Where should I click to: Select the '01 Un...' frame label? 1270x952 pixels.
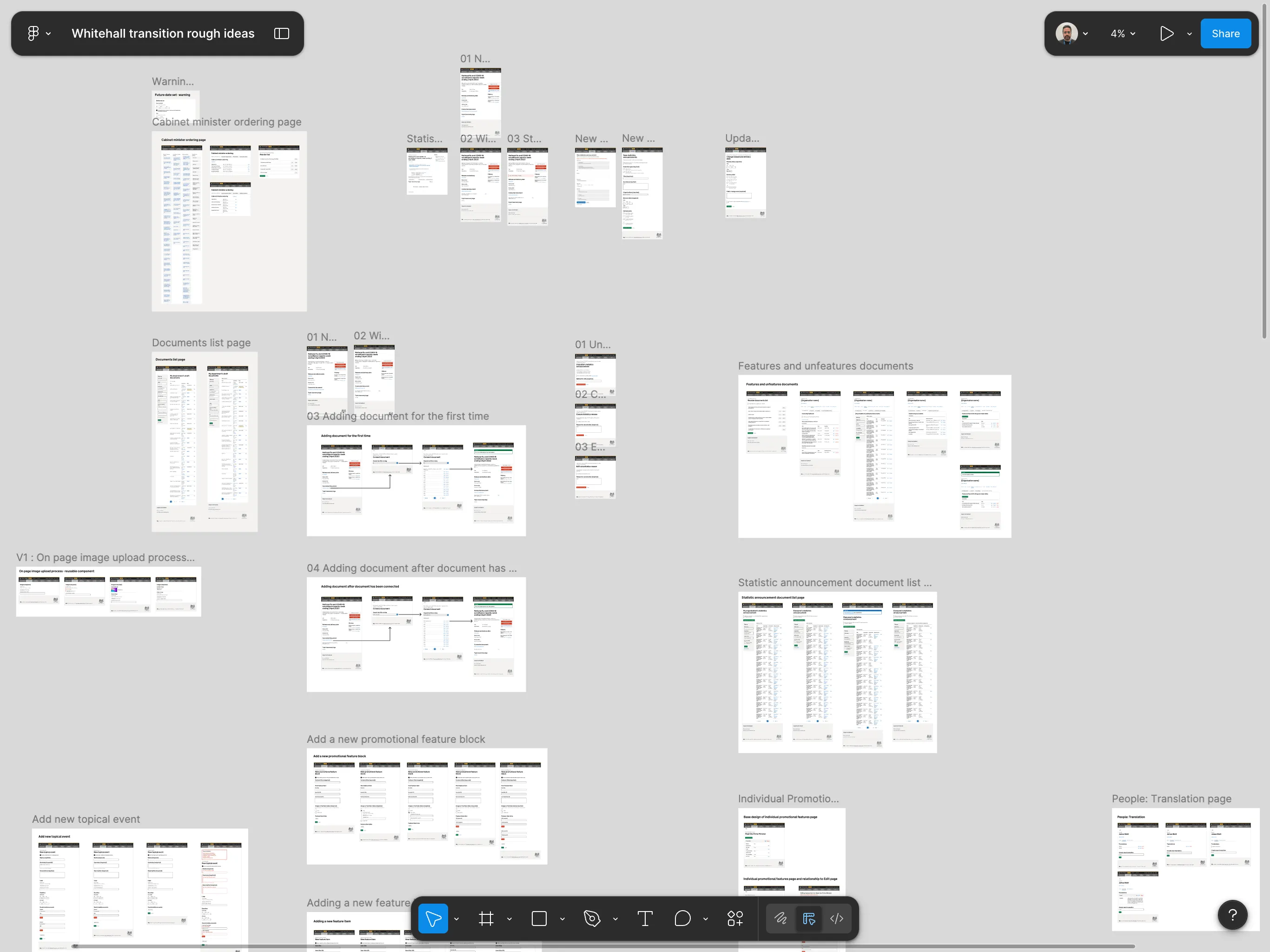[x=593, y=344]
